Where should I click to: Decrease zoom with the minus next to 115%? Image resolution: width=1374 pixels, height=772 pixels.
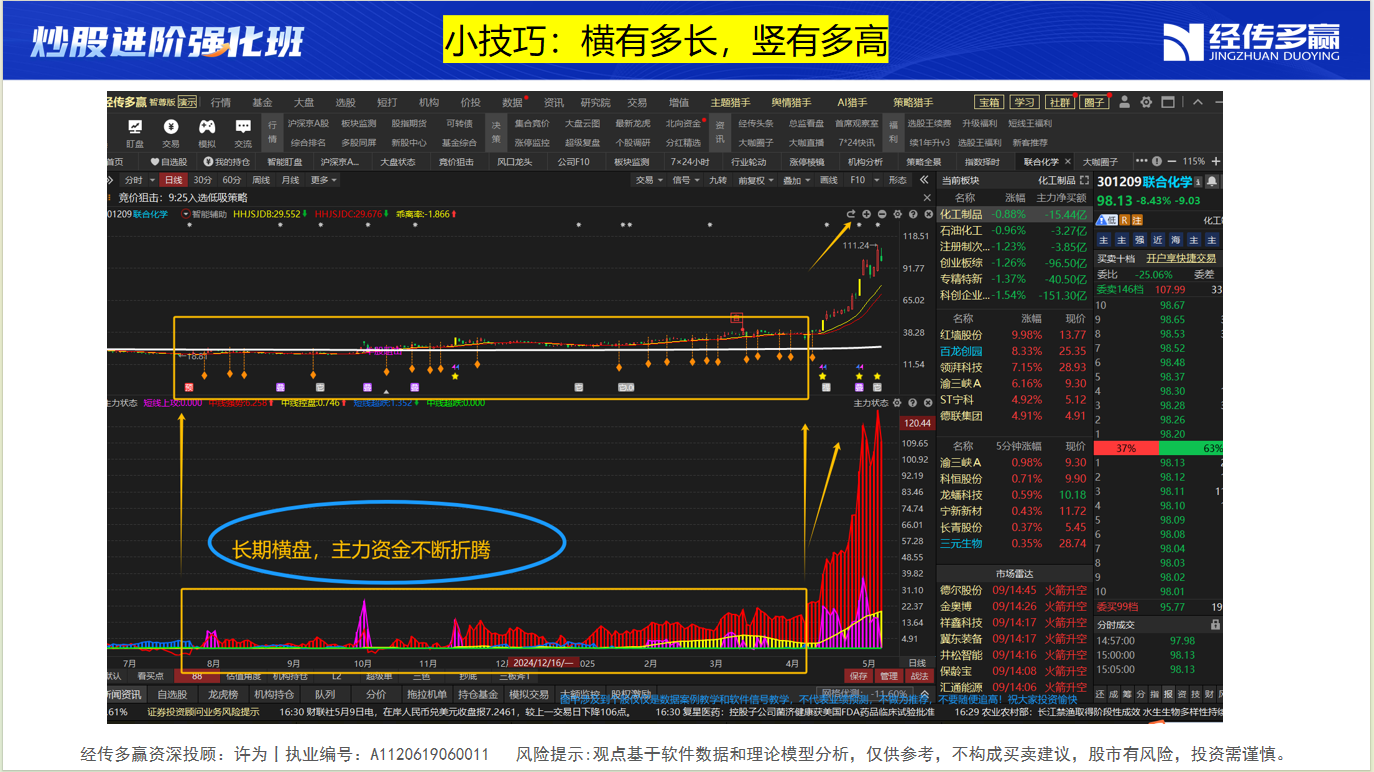pyautogui.click(x=1172, y=161)
